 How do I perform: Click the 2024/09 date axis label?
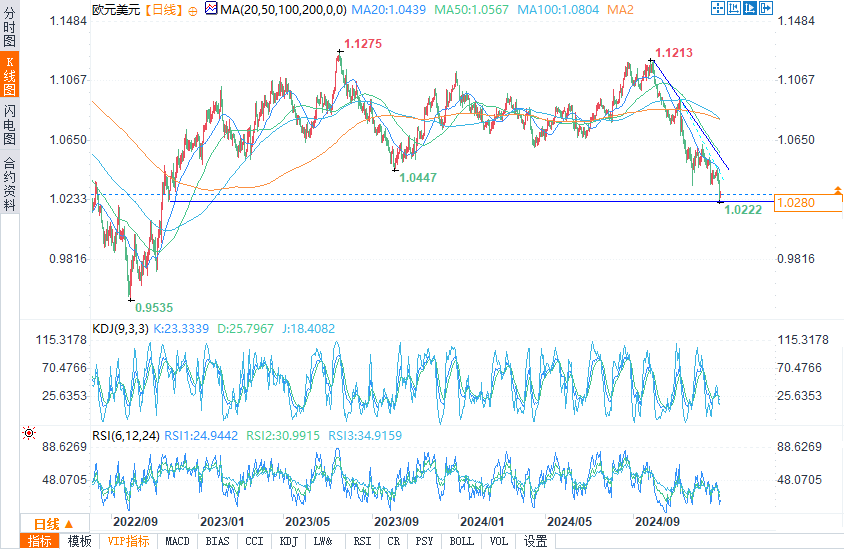click(x=657, y=522)
